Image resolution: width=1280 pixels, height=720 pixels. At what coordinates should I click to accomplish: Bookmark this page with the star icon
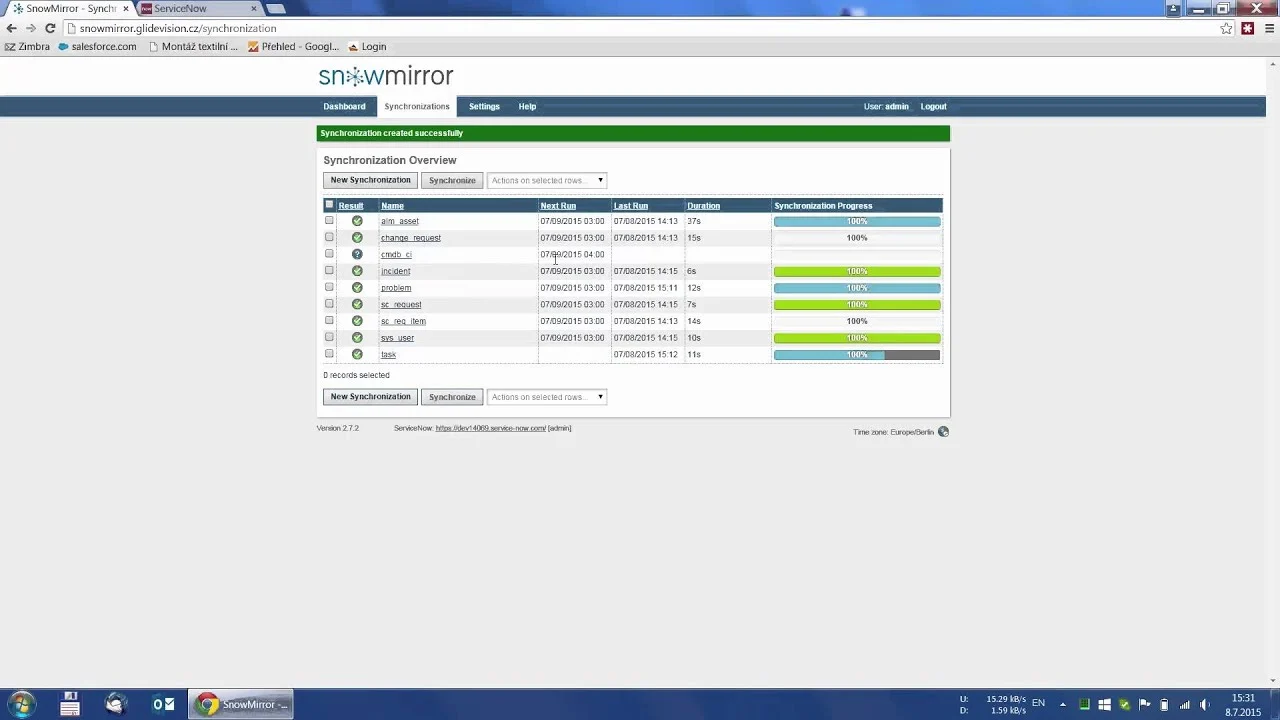pos(1226,29)
